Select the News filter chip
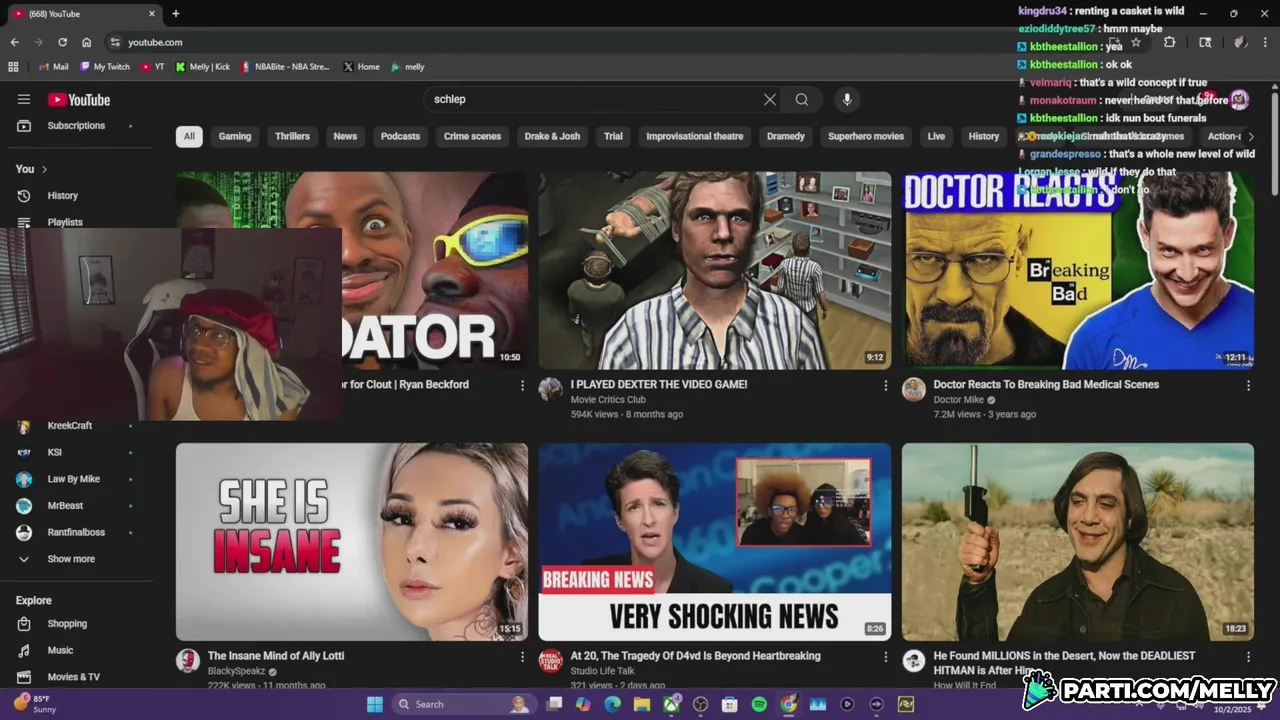Image resolution: width=1280 pixels, height=720 pixels. coord(345,136)
